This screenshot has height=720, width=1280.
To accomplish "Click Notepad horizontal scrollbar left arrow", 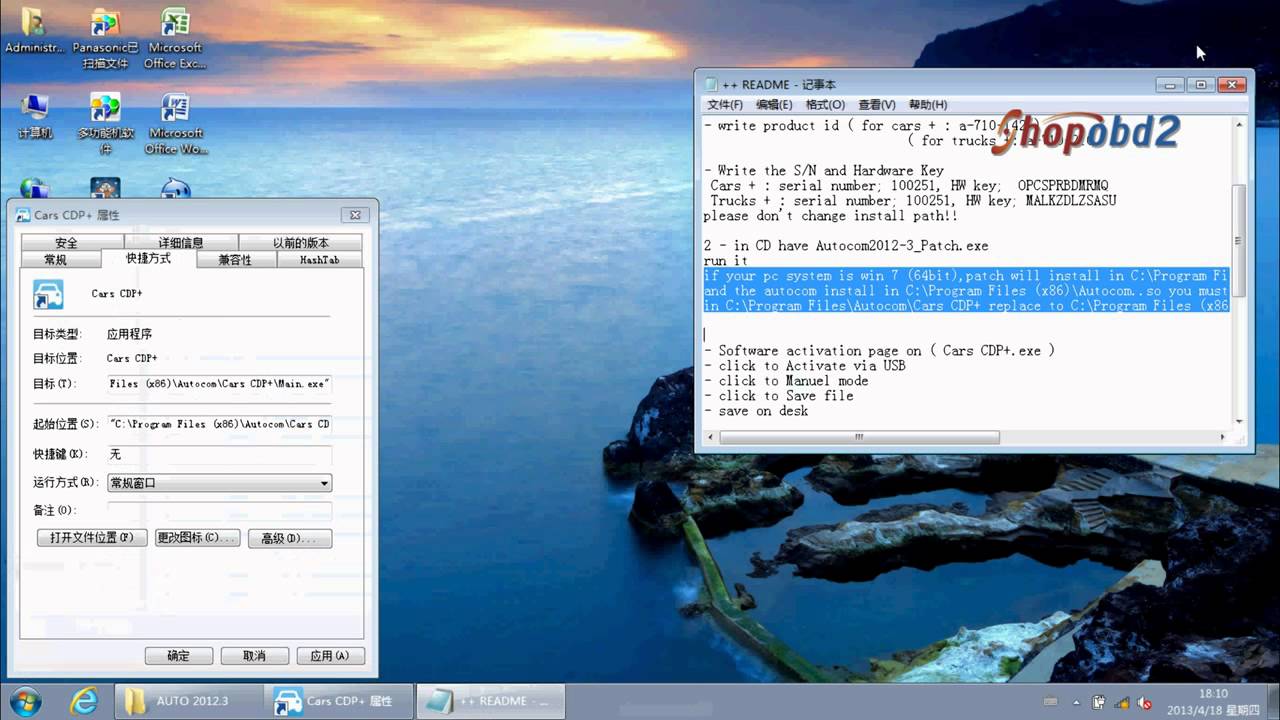I will 711,437.
